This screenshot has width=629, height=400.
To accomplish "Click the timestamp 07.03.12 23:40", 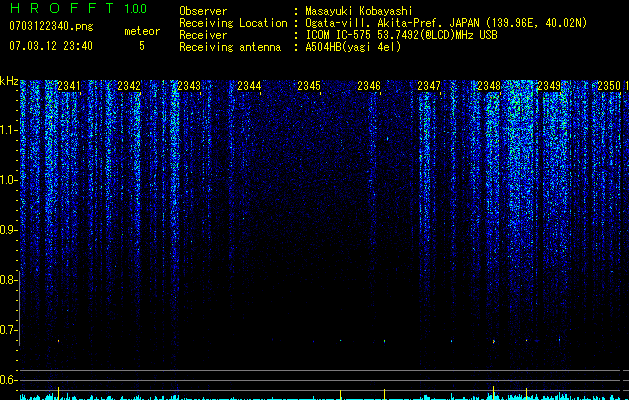I will point(51,46).
